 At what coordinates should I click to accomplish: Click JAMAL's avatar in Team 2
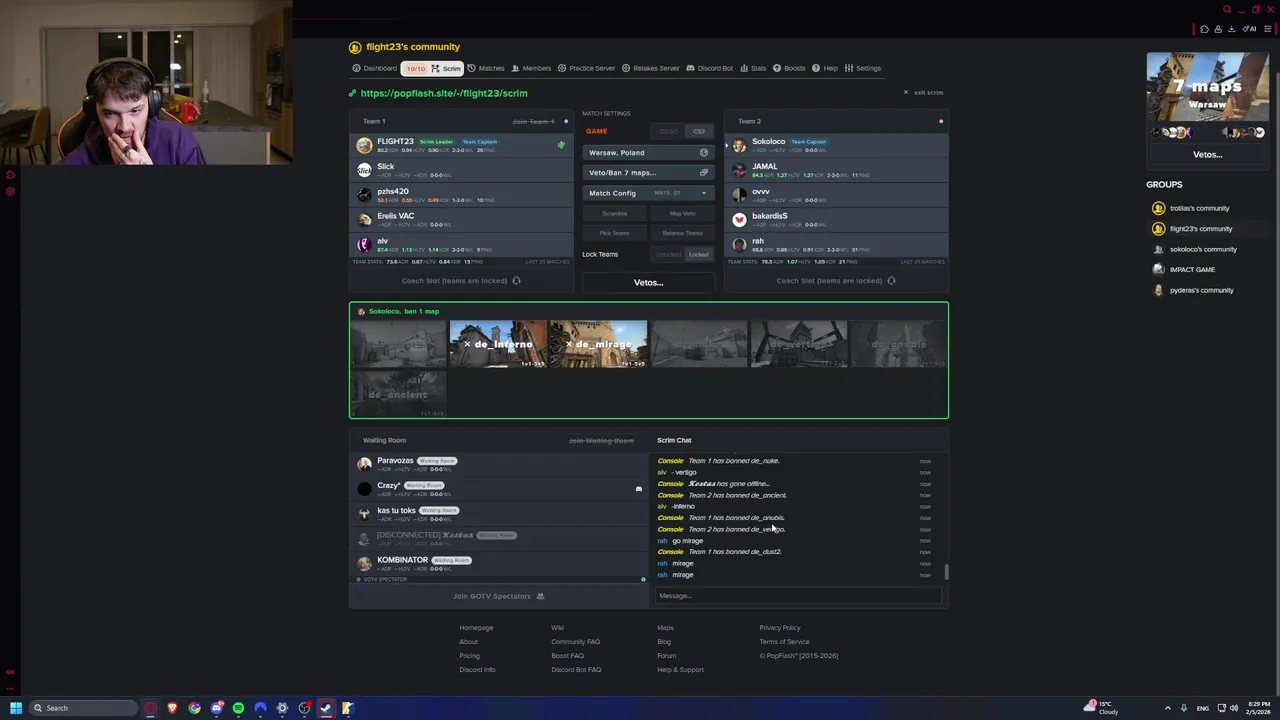click(x=739, y=170)
